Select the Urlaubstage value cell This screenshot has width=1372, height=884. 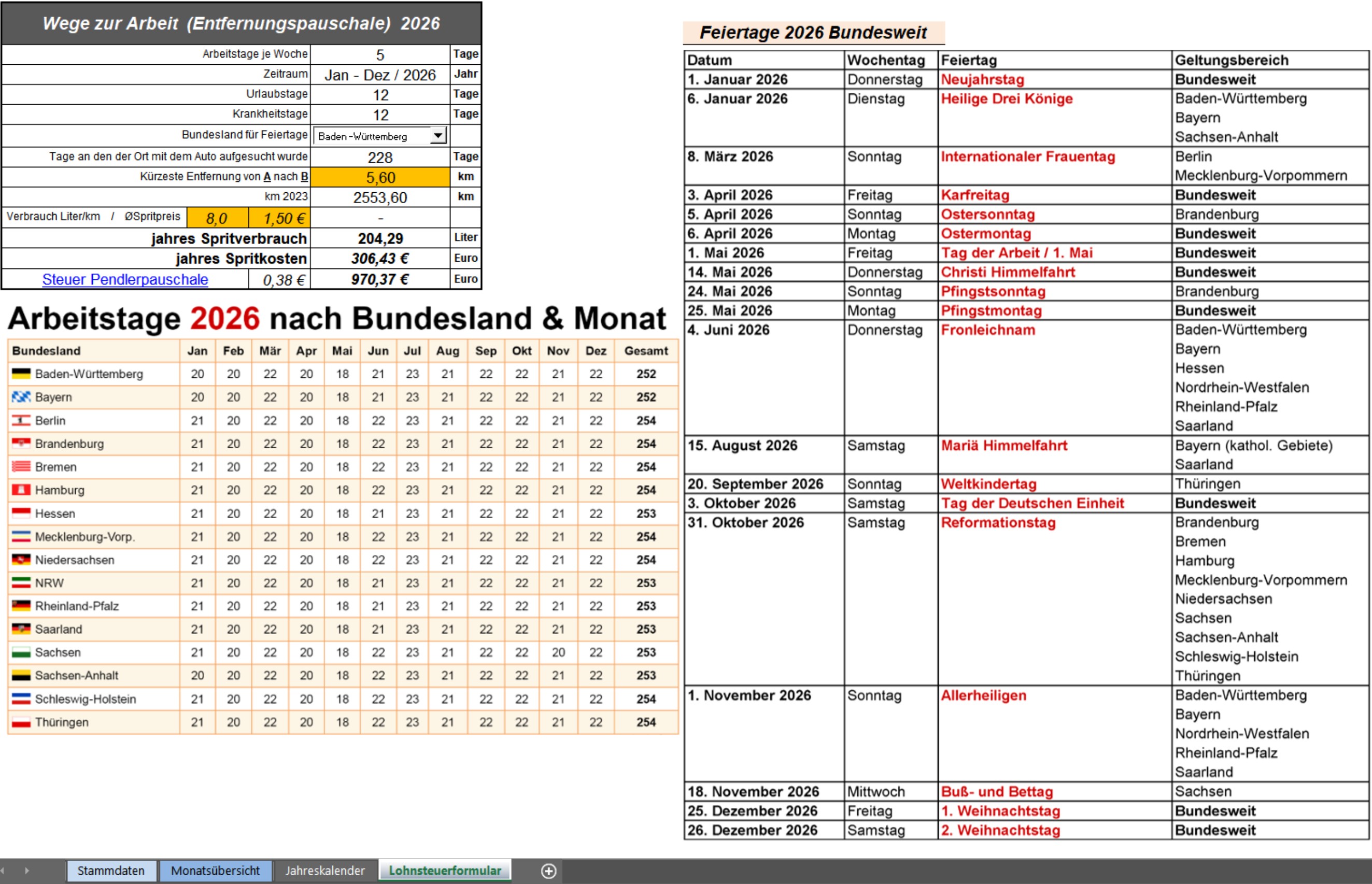380,95
